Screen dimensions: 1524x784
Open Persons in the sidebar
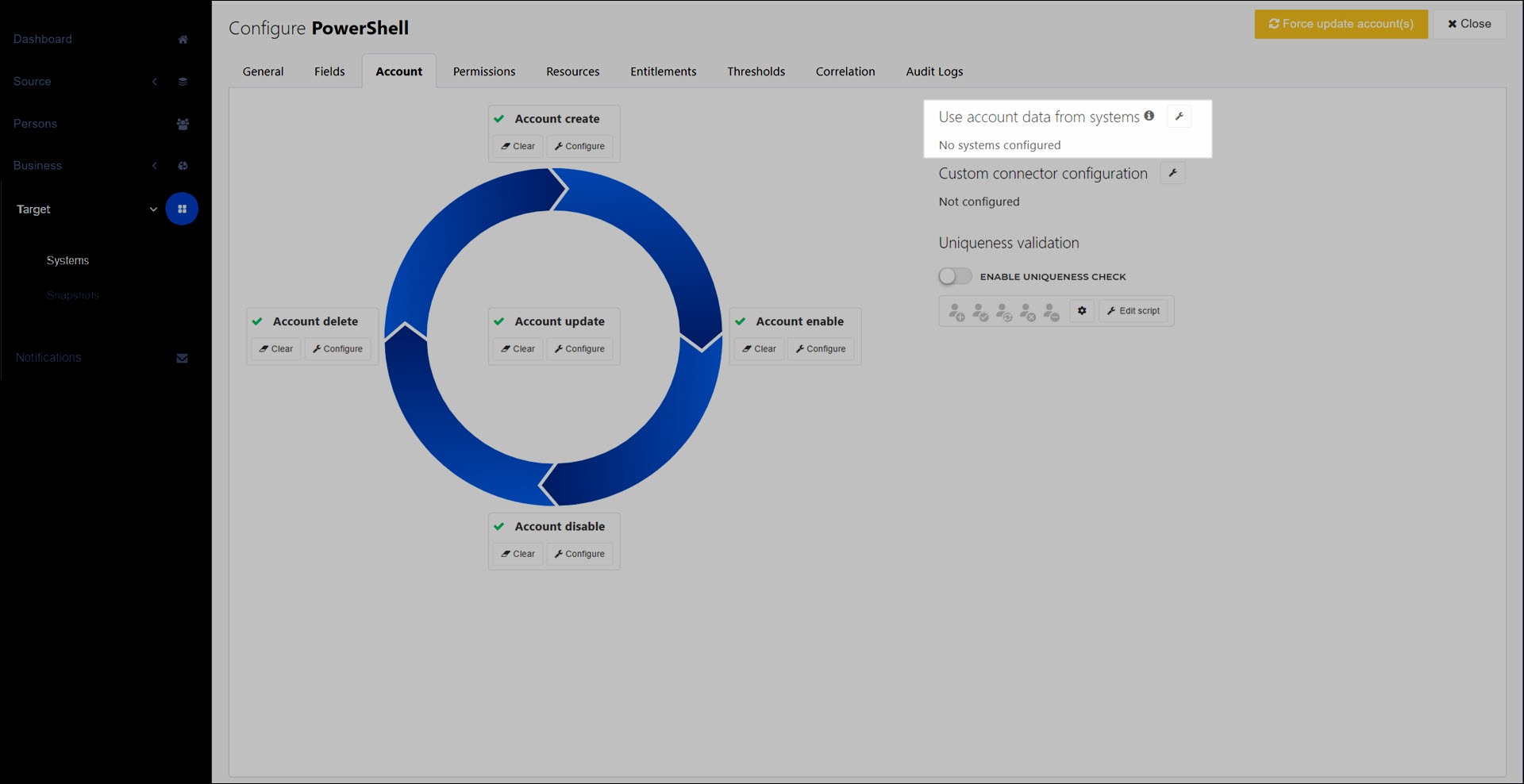point(35,124)
